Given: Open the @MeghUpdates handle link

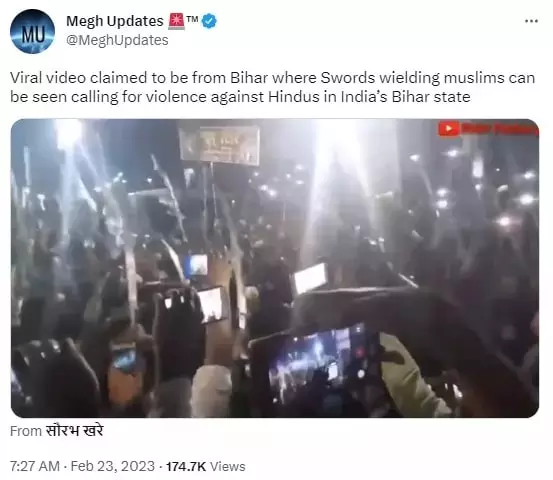Looking at the screenshot, I should pyautogui.click(x=117, y=40).
